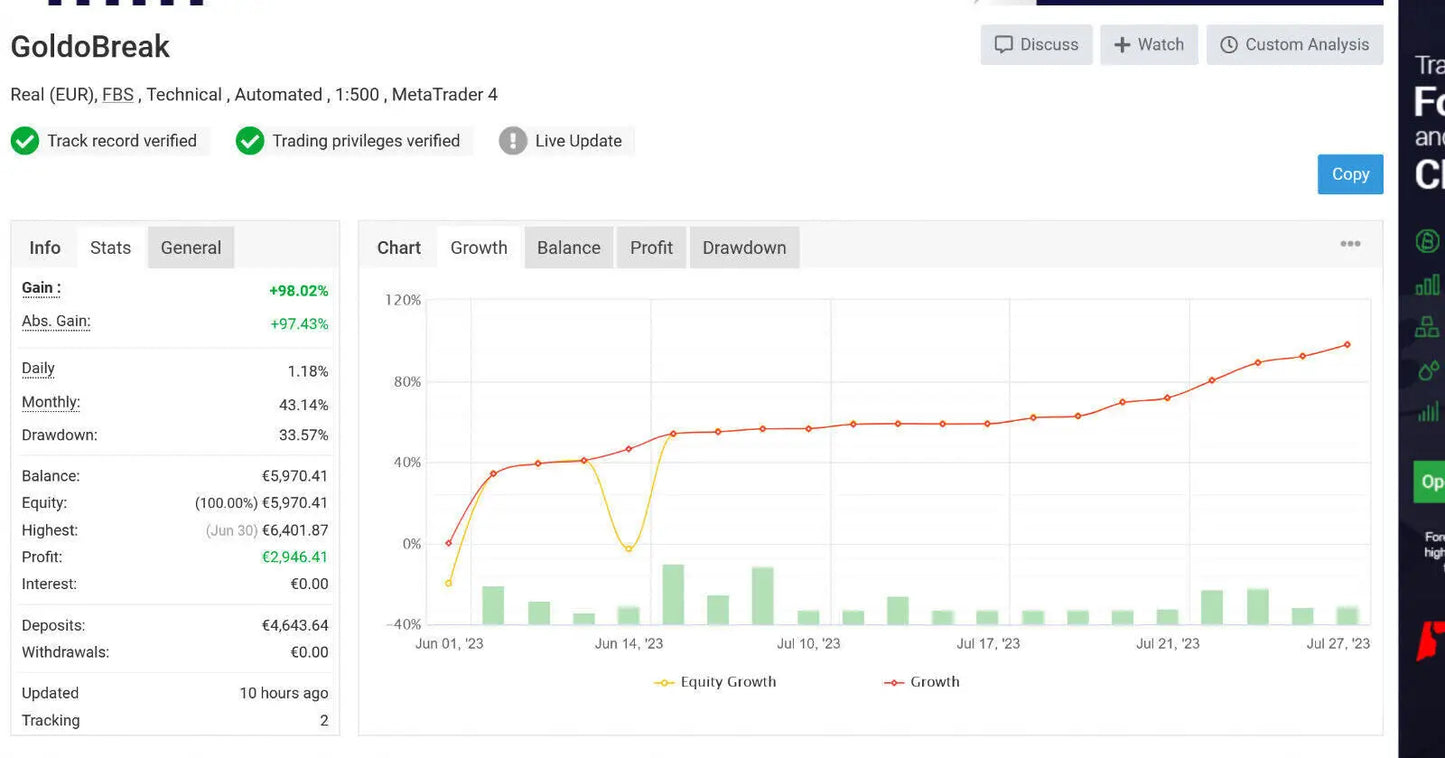Click the 33.57% drawdown value
1445x758 pixels.
tap(303, 436)
